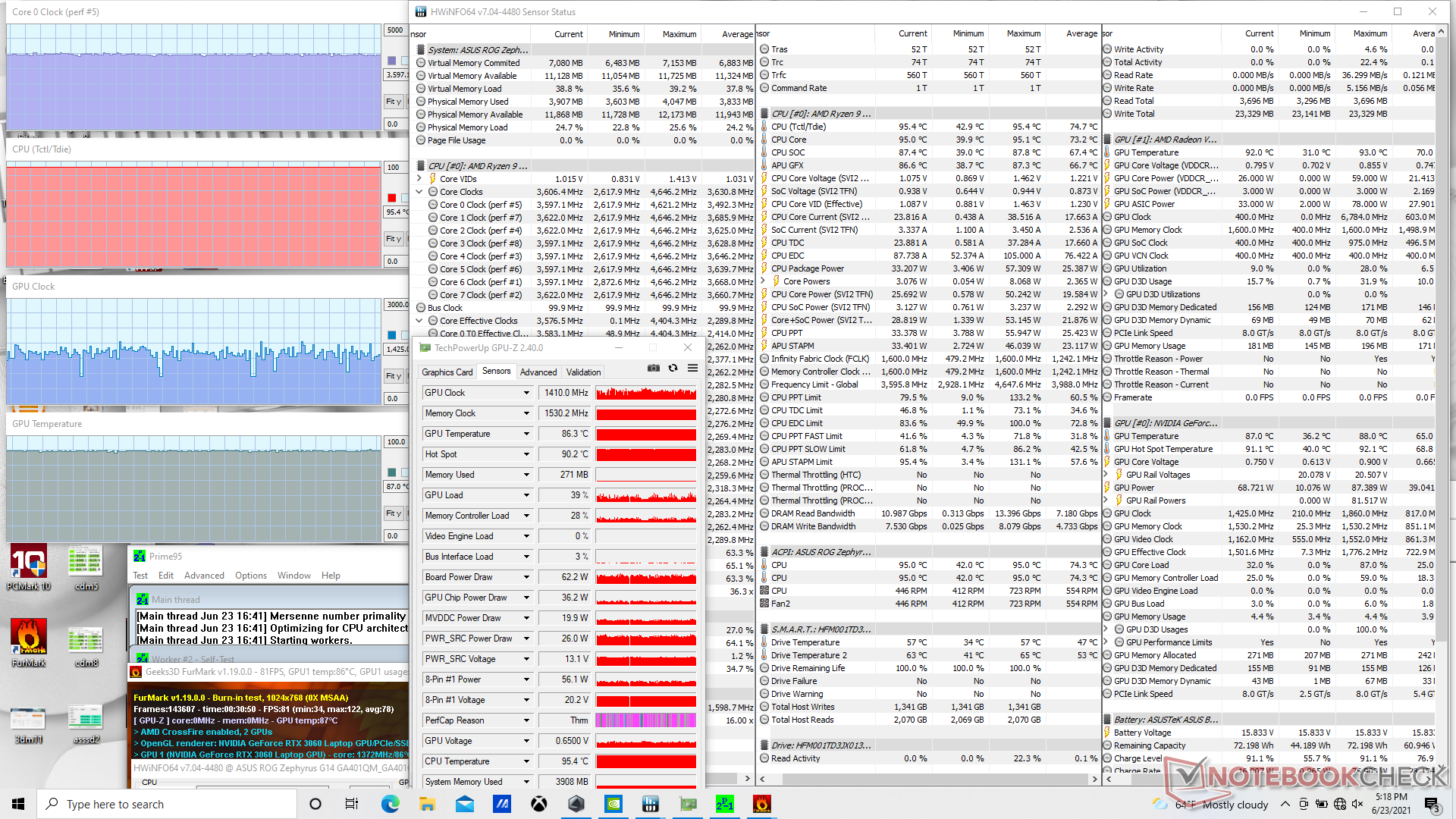
Task: Open Memory Clock sensor dropdown in GPU-Z
Action: 526,413
